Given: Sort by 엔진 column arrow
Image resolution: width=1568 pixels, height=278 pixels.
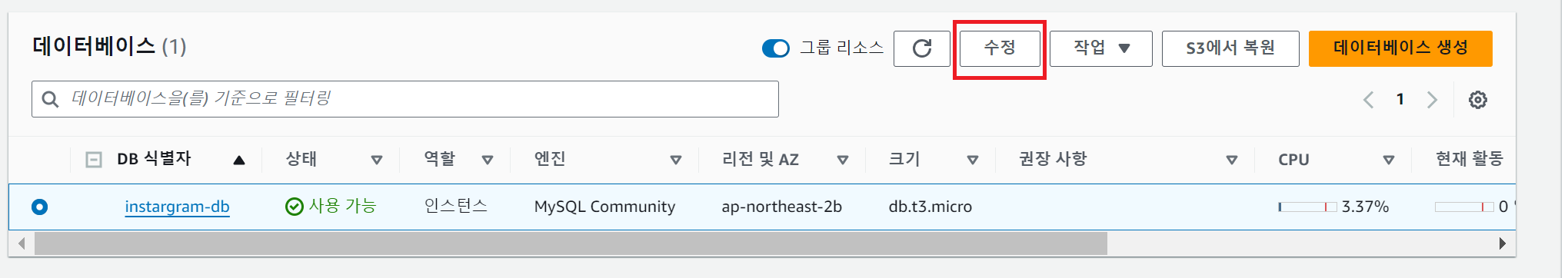Looking at the screenshot, I should coord(676,160).
